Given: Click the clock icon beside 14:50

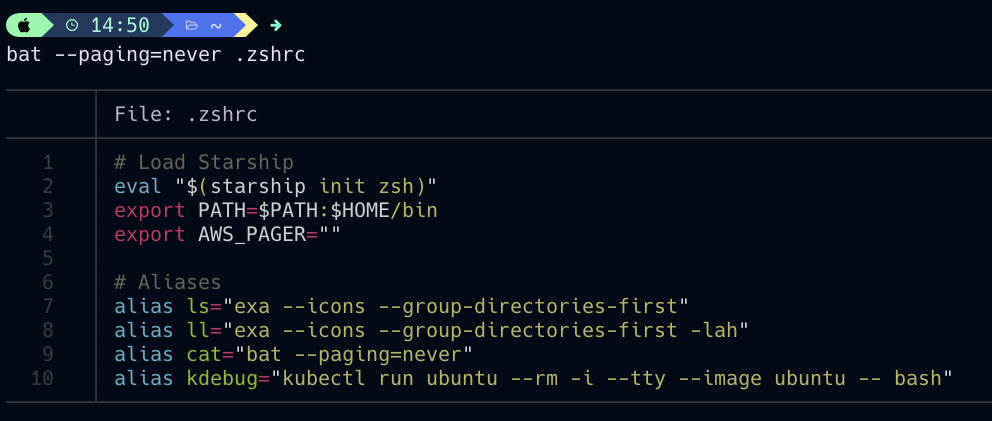Looking at the screenshot, I should point(72,25).
